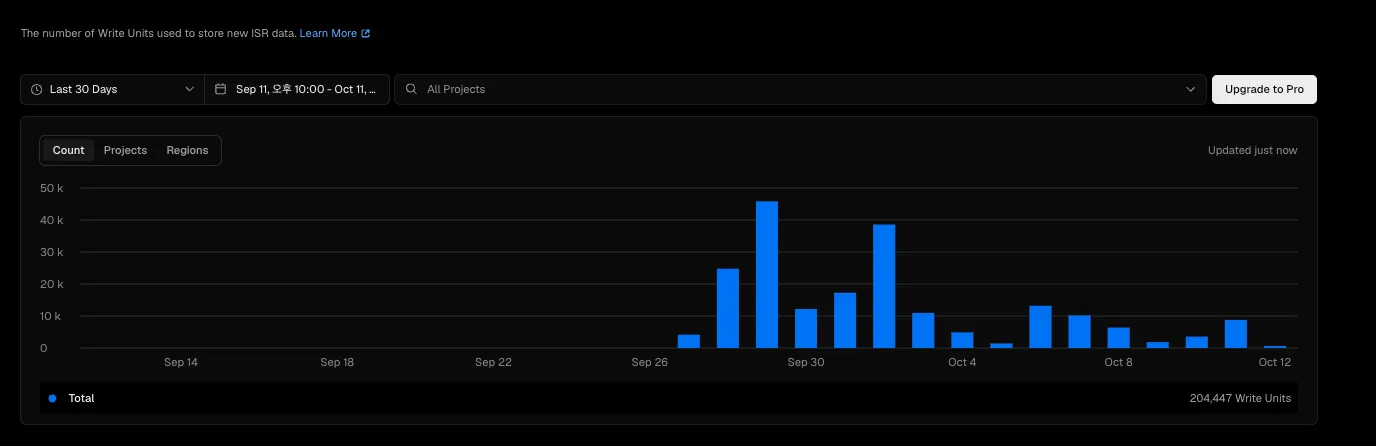Click the 204,447 Write Units value

click(x=1240, y=398)
